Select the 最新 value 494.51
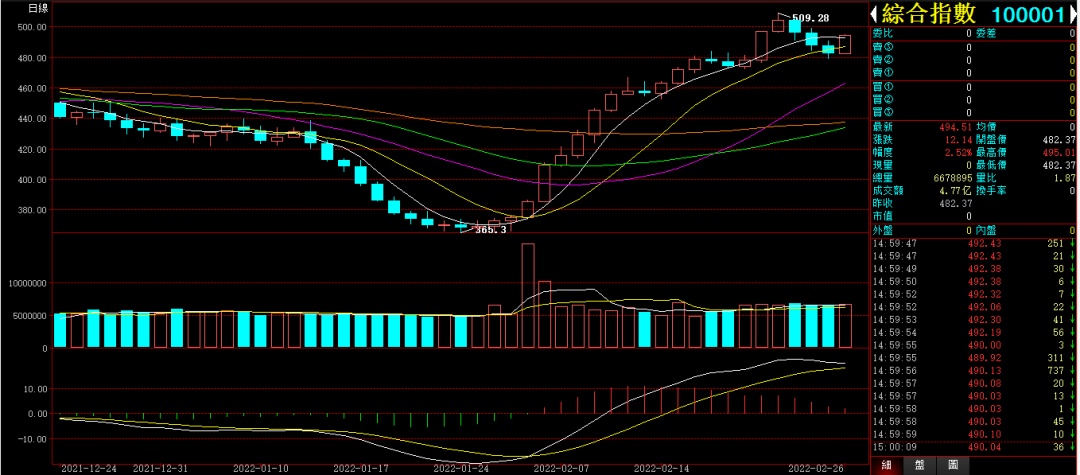 955,127
